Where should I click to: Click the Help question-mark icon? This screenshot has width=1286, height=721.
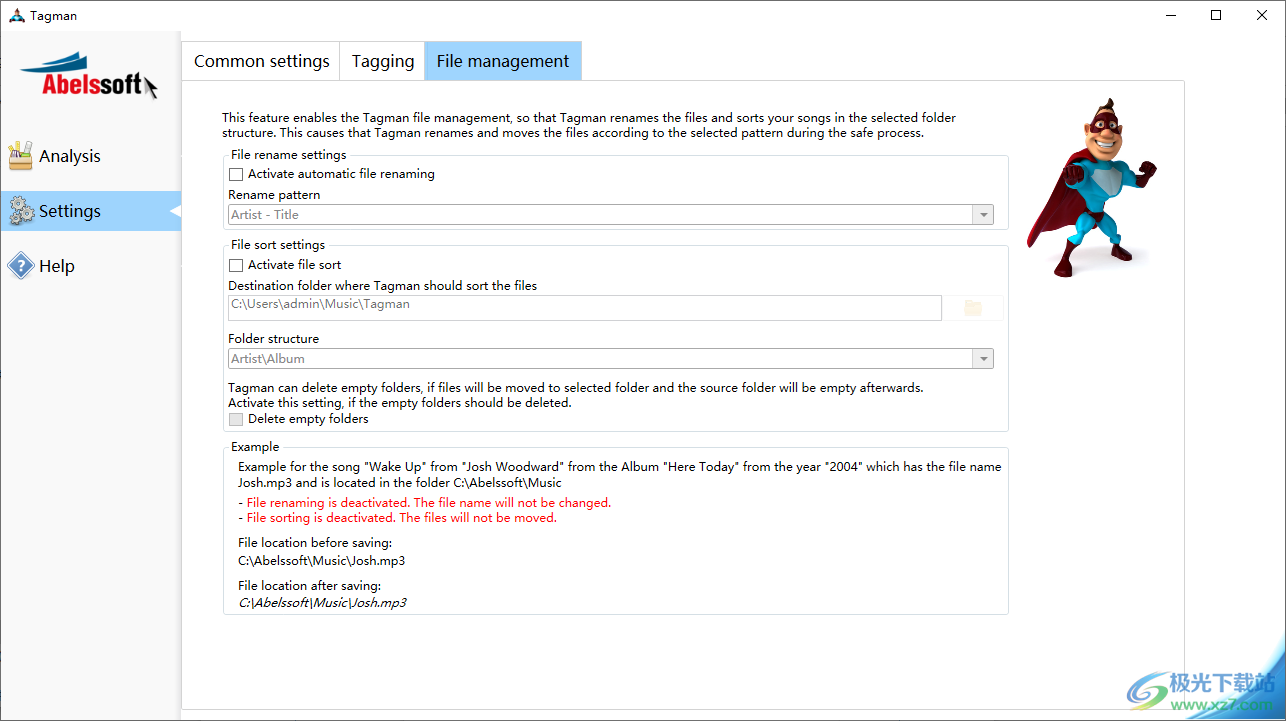point(21,266)
